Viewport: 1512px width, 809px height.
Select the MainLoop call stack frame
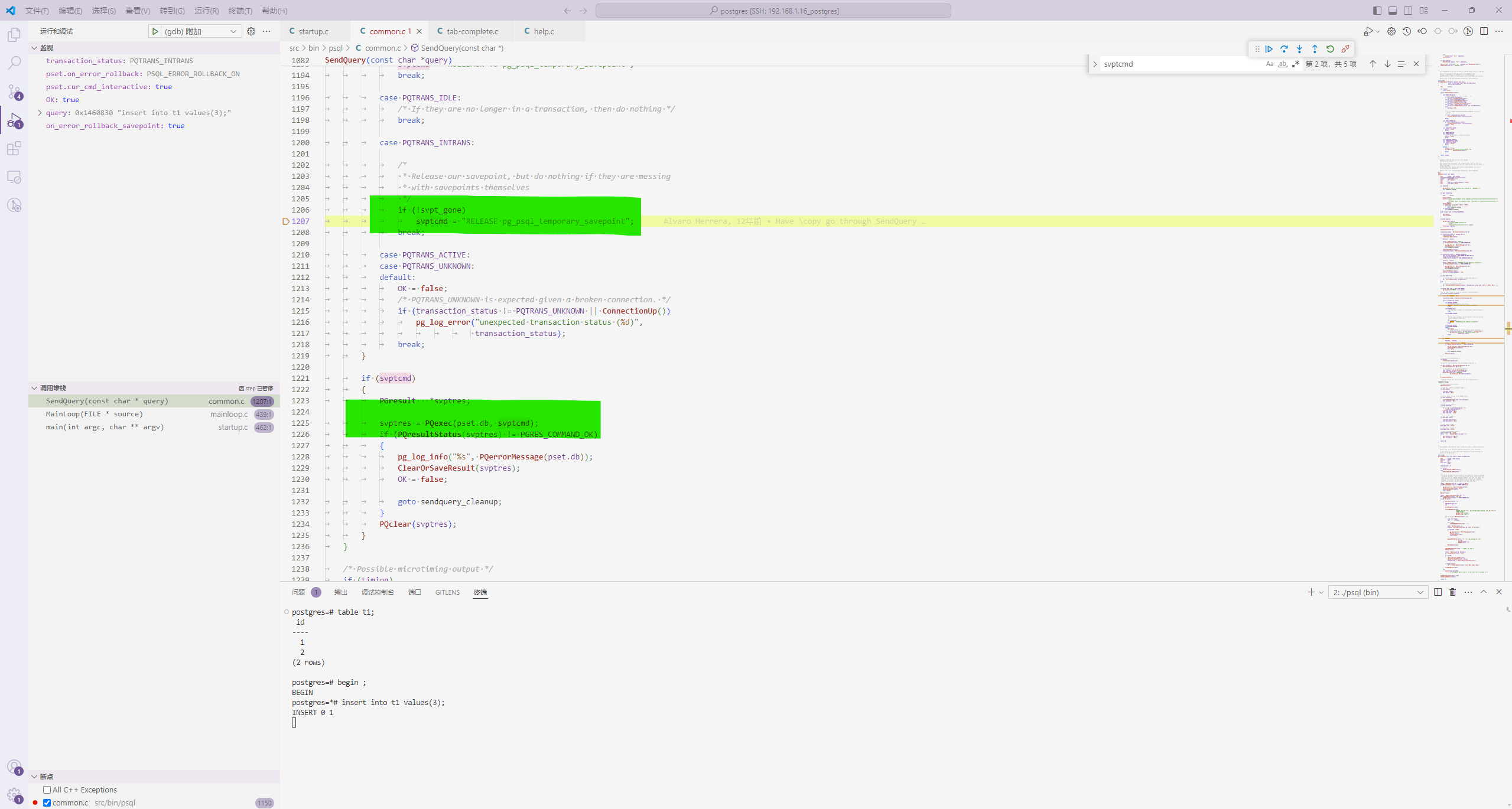point(154,414)
